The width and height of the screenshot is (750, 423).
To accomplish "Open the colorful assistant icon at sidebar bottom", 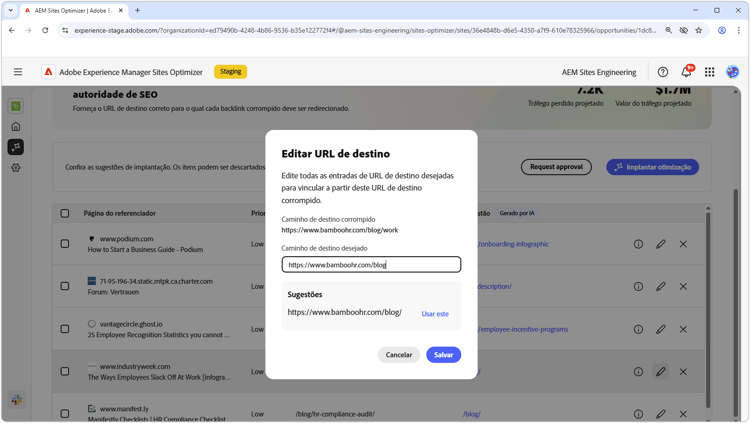I will 17,399.
